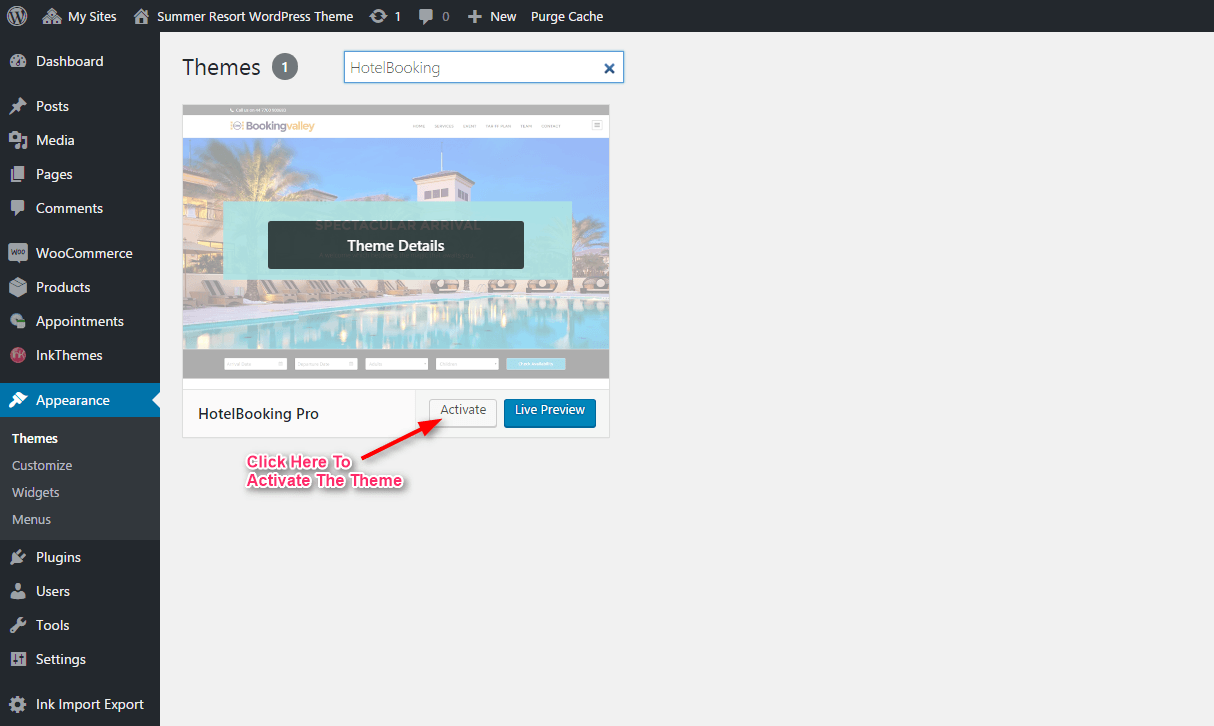Viewport: 1214px width, 726px height.
Task: Click the home icon in admin bar
Action: (x=141, y=16)
